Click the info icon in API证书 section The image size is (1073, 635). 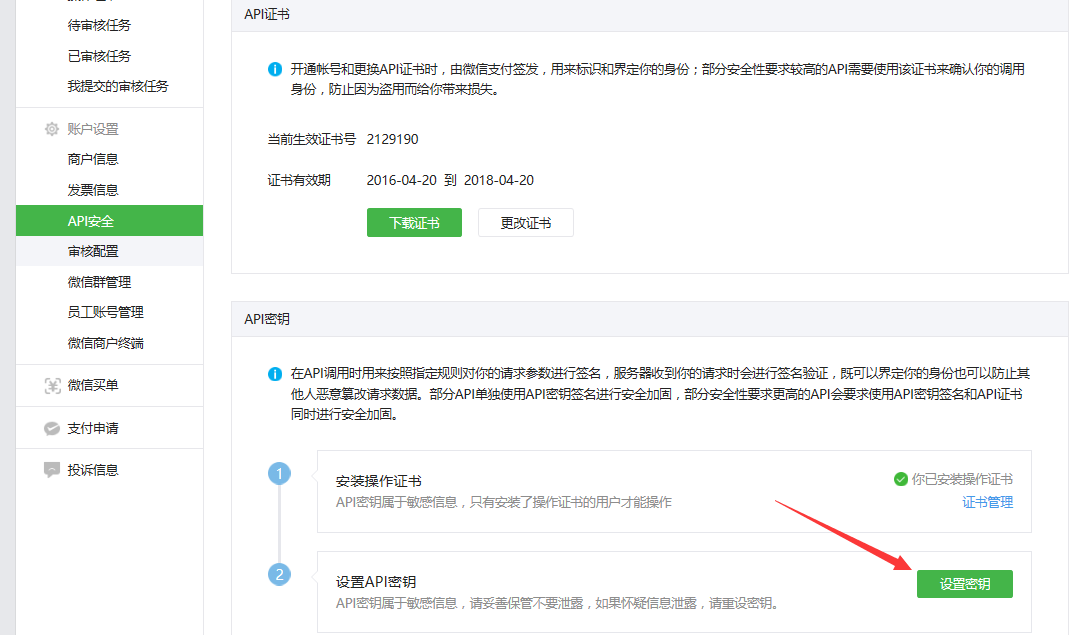click(275, 70)
